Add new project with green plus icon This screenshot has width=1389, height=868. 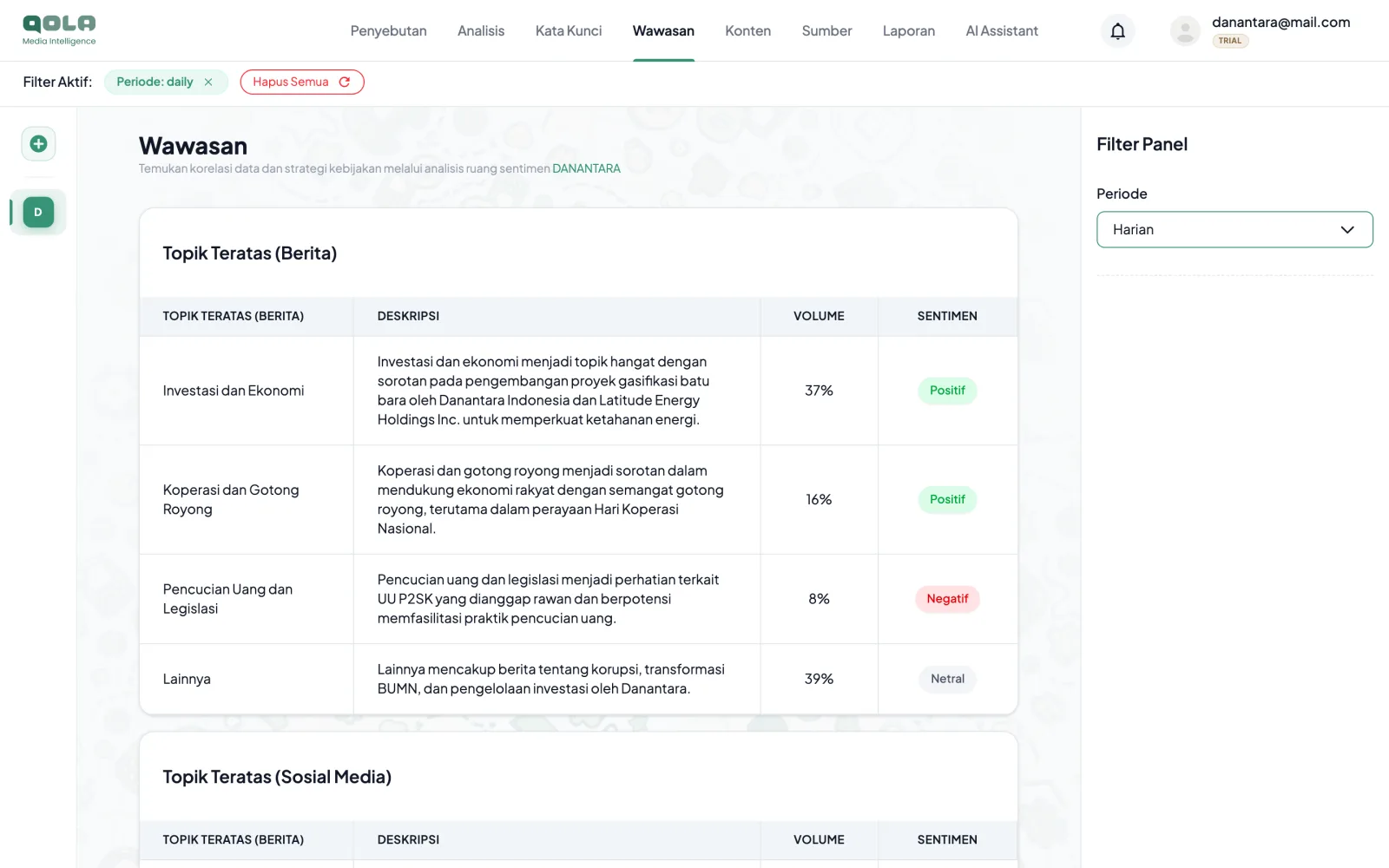pos(38,144)
